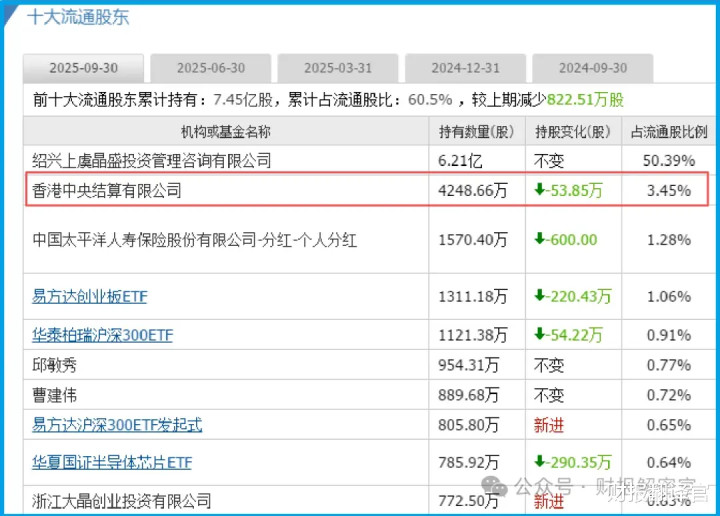Switch to the 2025-06-30 tab
Screen dimensions: 720x516
click(211, 68)
